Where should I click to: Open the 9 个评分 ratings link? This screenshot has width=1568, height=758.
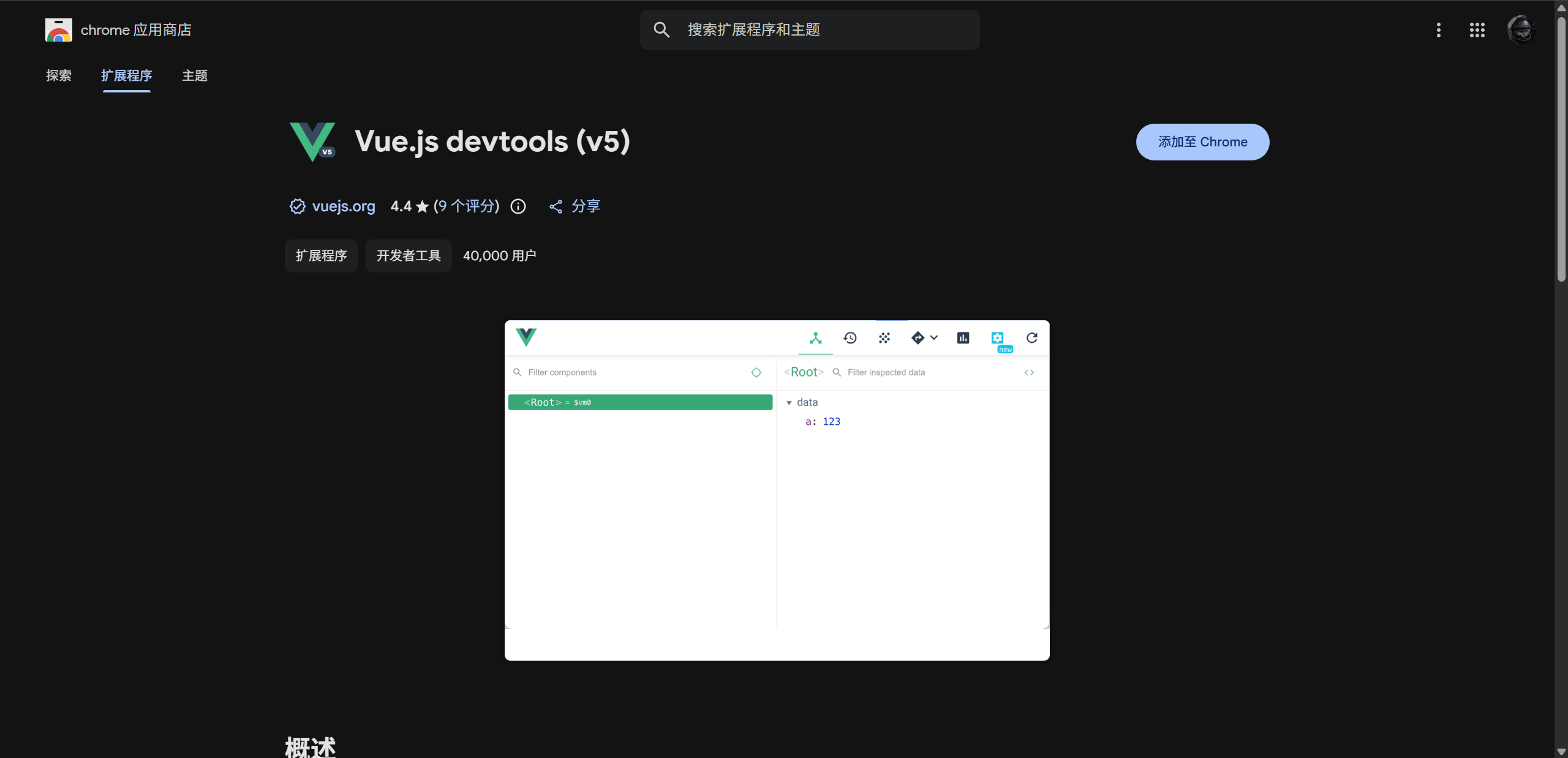(x=467, y=206)
